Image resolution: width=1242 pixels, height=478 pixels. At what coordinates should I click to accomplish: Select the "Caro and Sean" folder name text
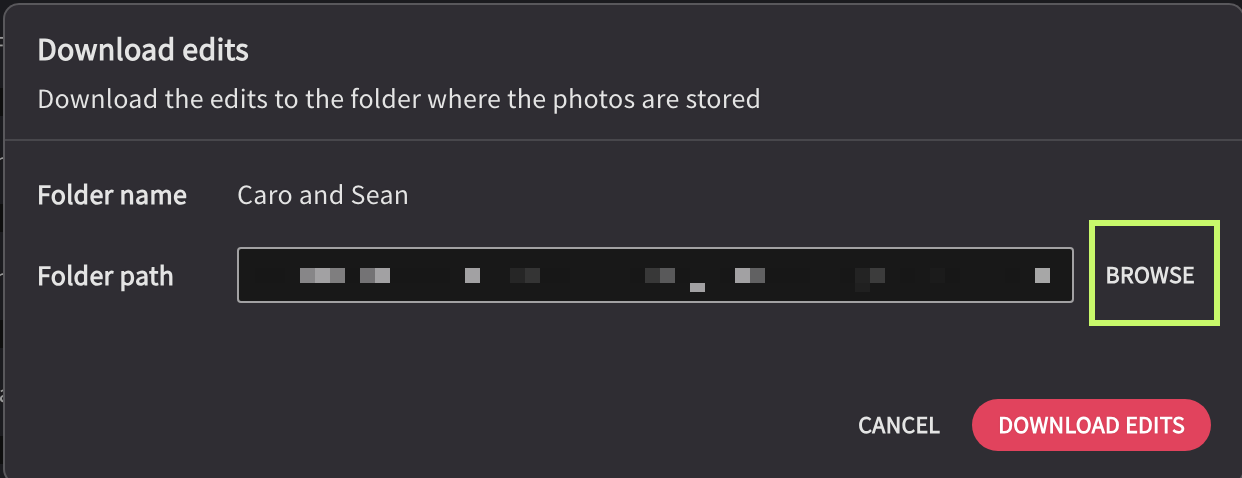coord(322,194)
